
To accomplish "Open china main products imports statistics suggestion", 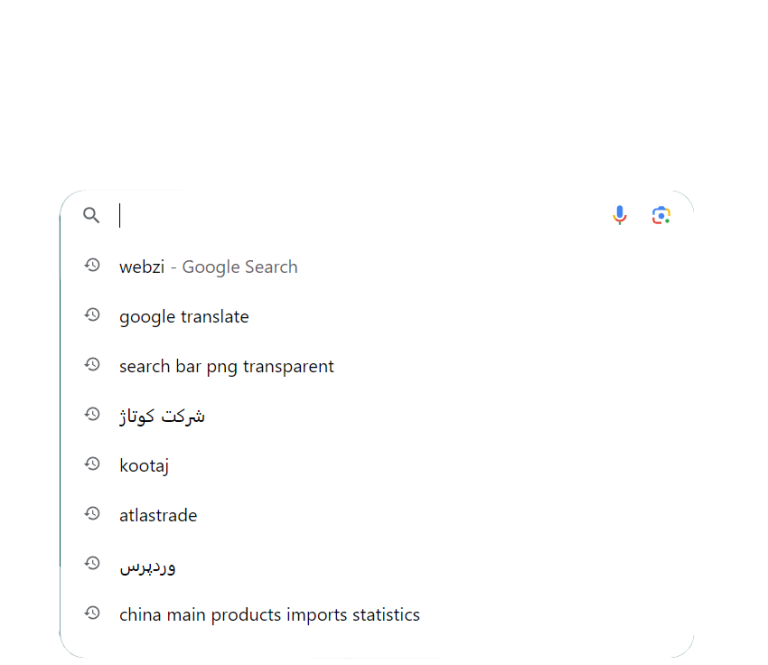I will coord(269,615).
